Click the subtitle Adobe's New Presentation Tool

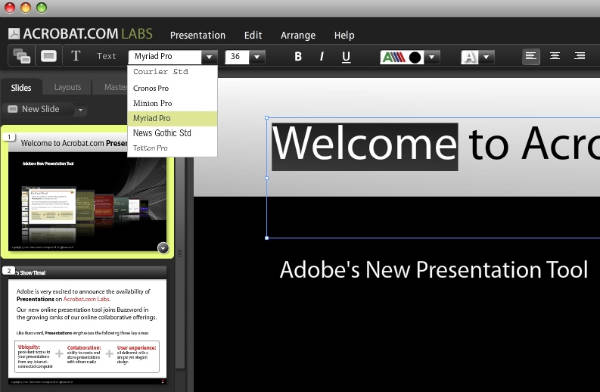pos(434,270)
